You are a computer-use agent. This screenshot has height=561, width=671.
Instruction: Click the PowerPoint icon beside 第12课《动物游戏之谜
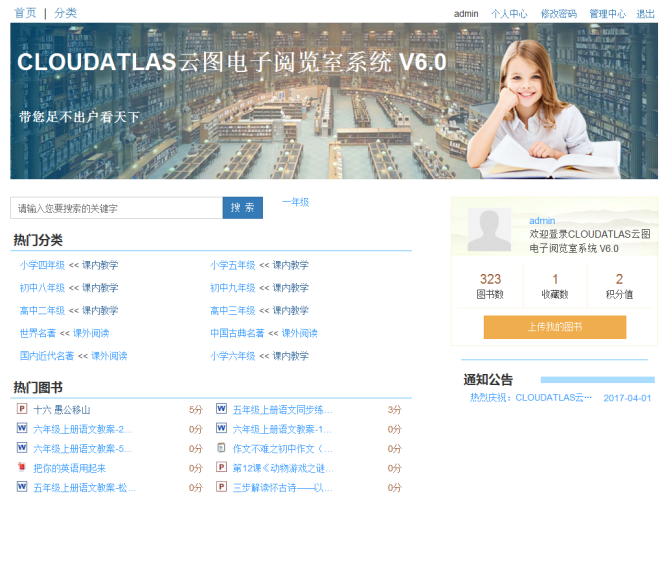coord(221,467)
